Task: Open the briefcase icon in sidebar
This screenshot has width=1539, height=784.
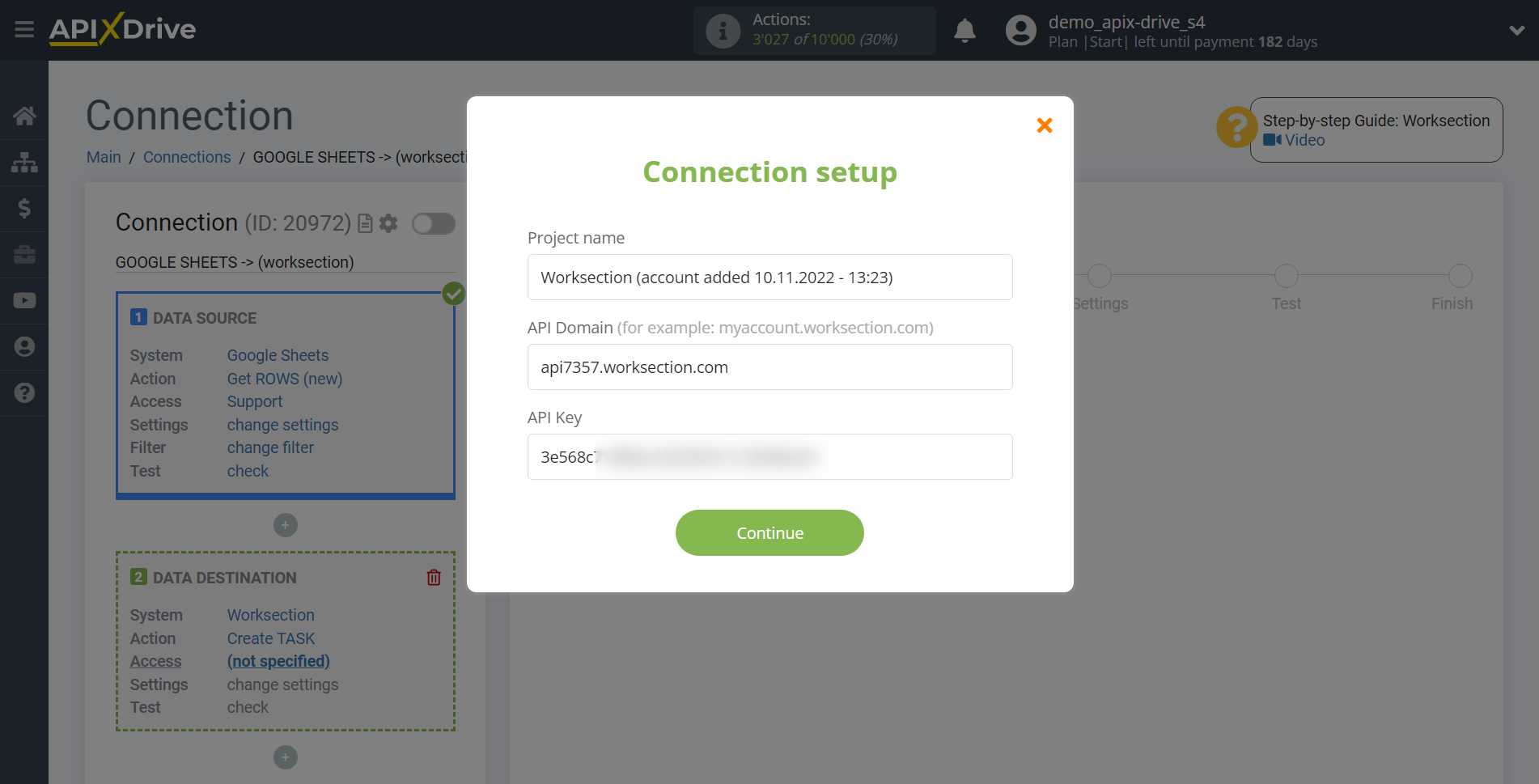Action: click(24, 255)
